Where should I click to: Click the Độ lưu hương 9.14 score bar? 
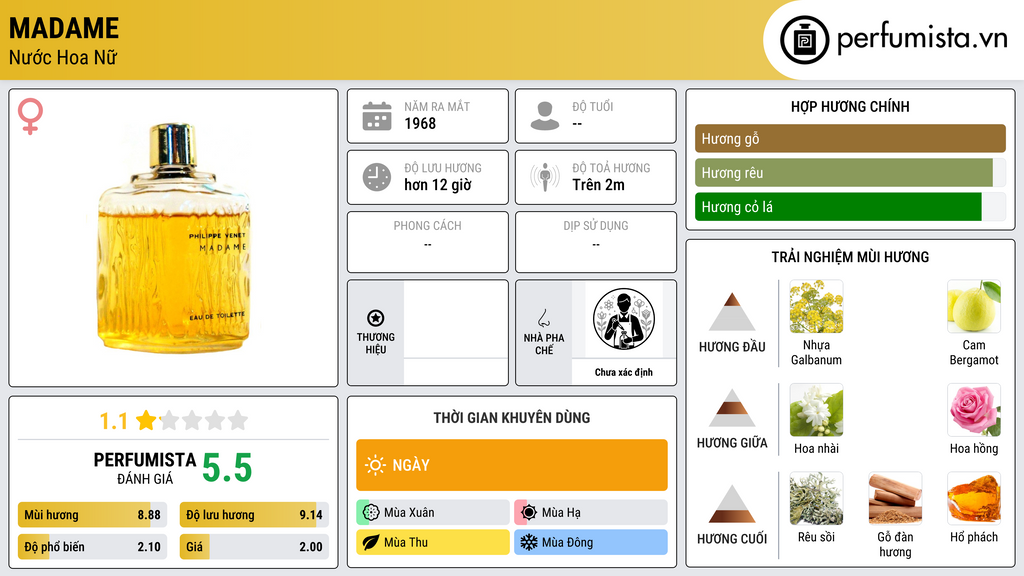point(254,515)
